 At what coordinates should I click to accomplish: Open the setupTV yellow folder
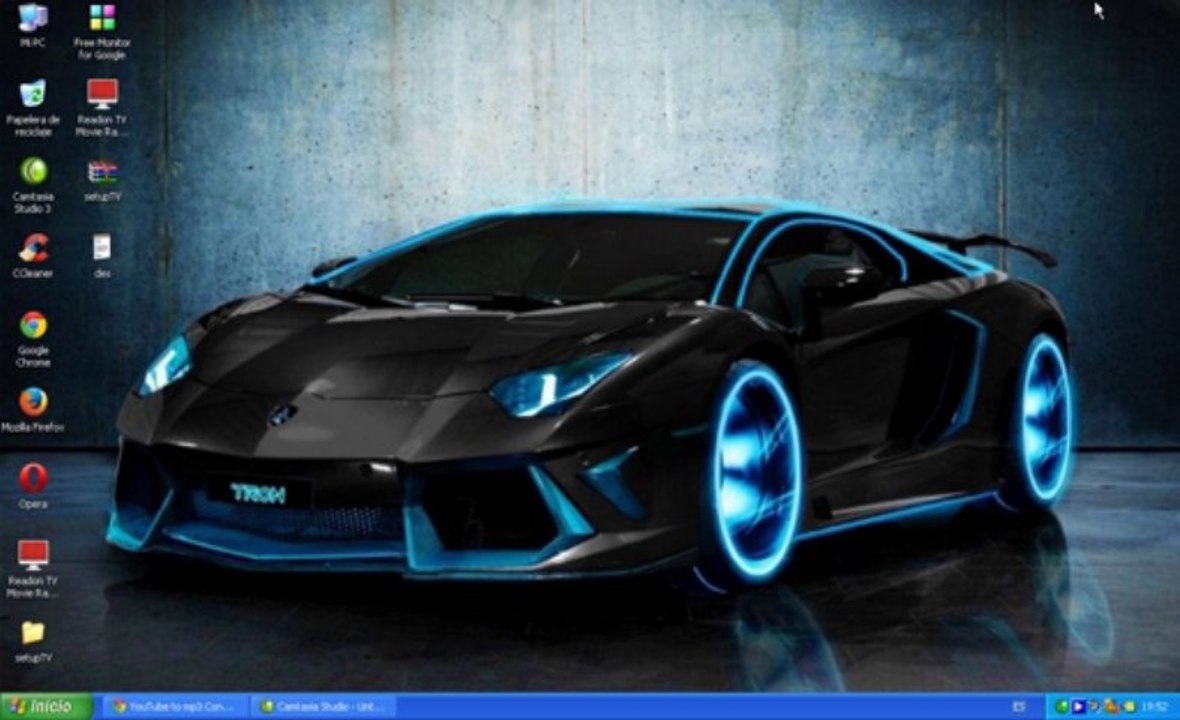click(x=32, y=640)
